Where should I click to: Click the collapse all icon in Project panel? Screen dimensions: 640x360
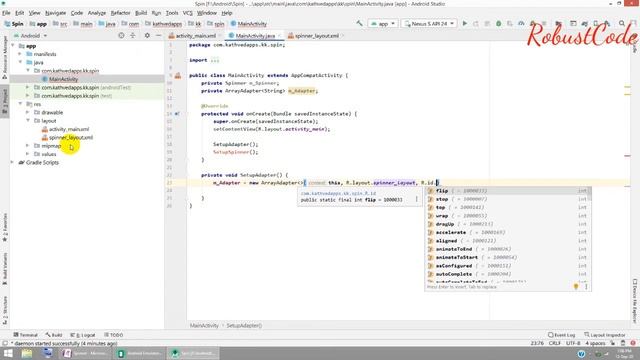133,36
